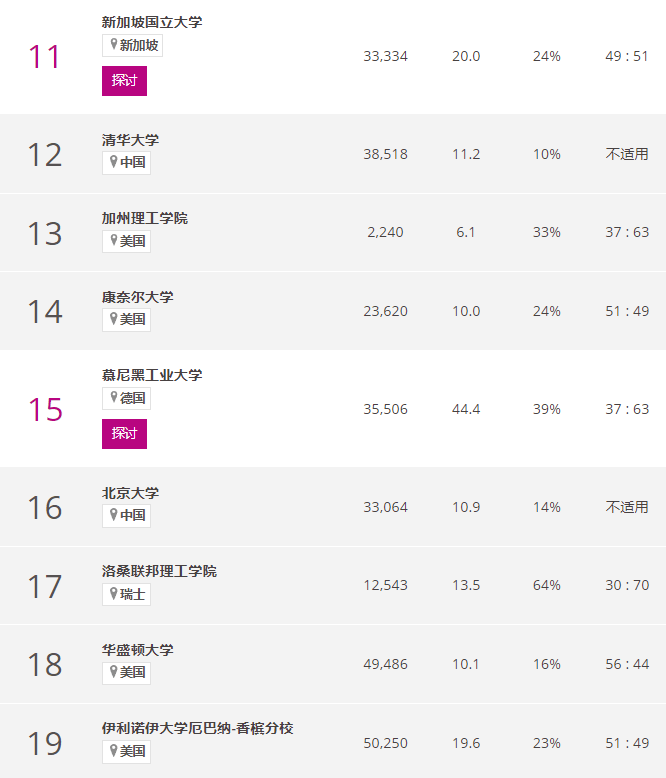Click the location pin icon beside 德国

(x=114, y=397)
